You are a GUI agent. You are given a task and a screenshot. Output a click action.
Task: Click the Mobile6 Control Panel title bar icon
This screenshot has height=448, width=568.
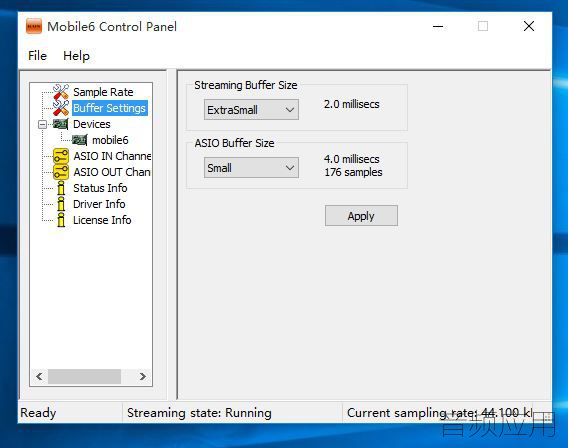click(34, 26)
